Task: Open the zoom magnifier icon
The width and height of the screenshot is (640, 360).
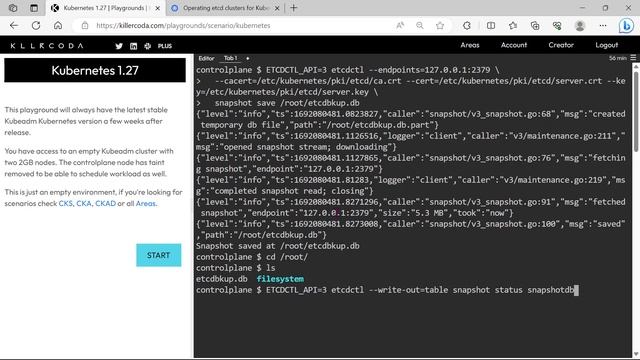Action: point(420,25)
